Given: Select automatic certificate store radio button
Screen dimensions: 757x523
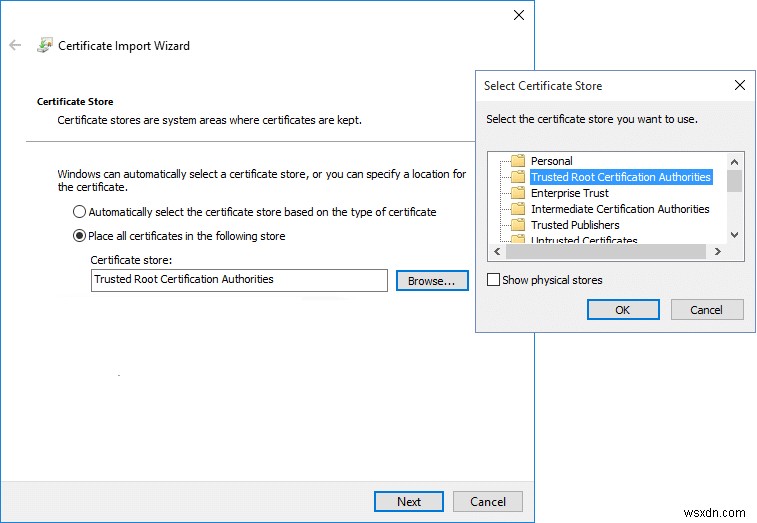Looking at the screenshot, I should (x=80, y=212).
